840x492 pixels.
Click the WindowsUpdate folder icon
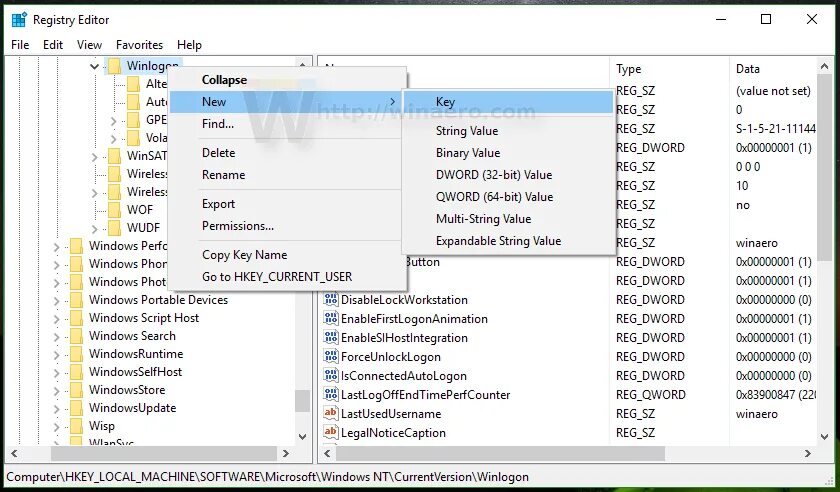click(77, 408)
